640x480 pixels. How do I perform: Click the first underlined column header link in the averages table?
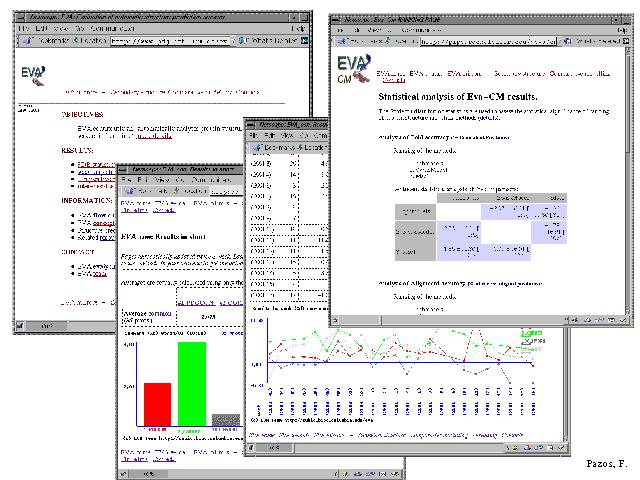coord(196,303)
